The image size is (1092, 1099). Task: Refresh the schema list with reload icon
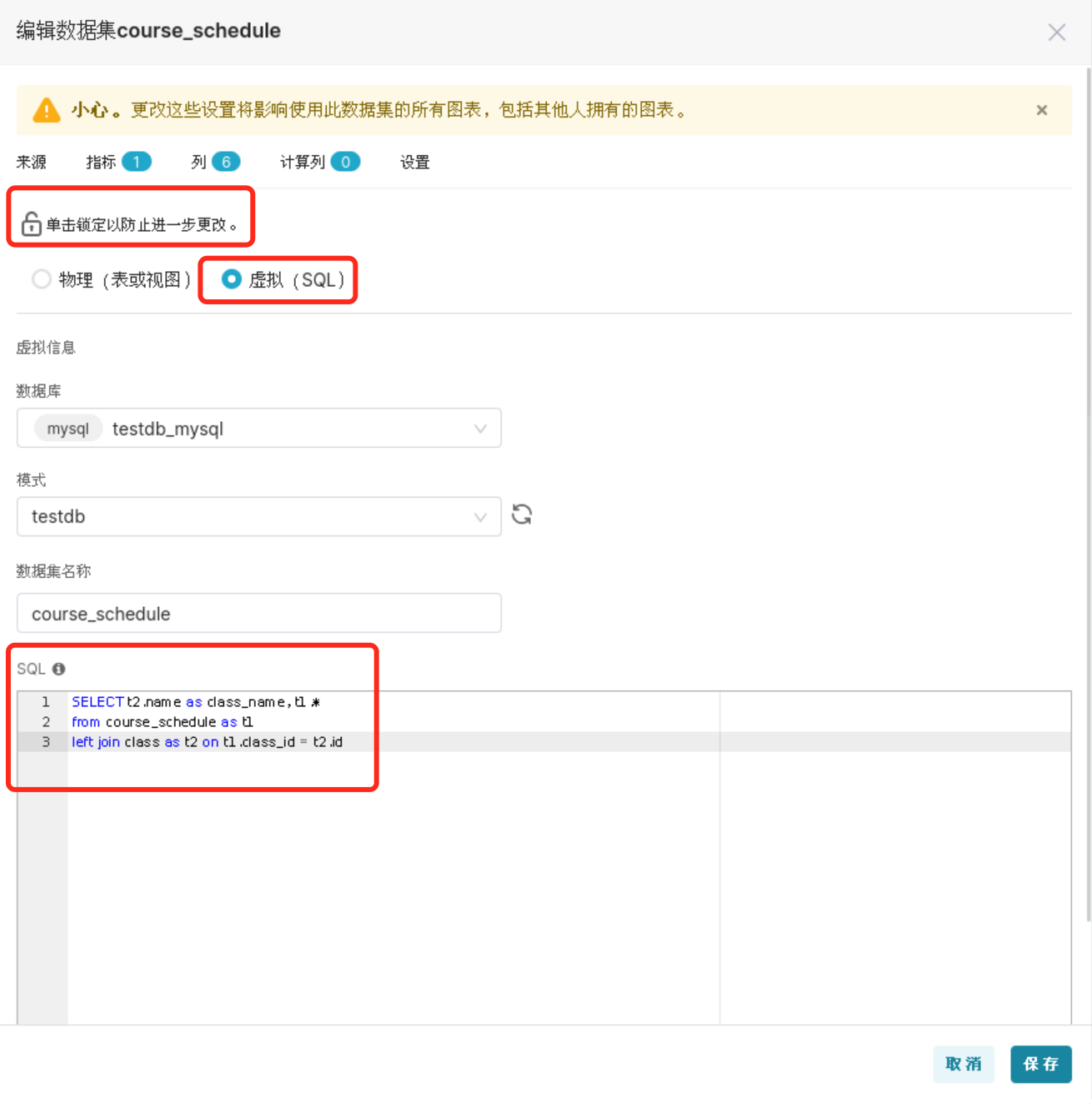click(x=522, y=514)
